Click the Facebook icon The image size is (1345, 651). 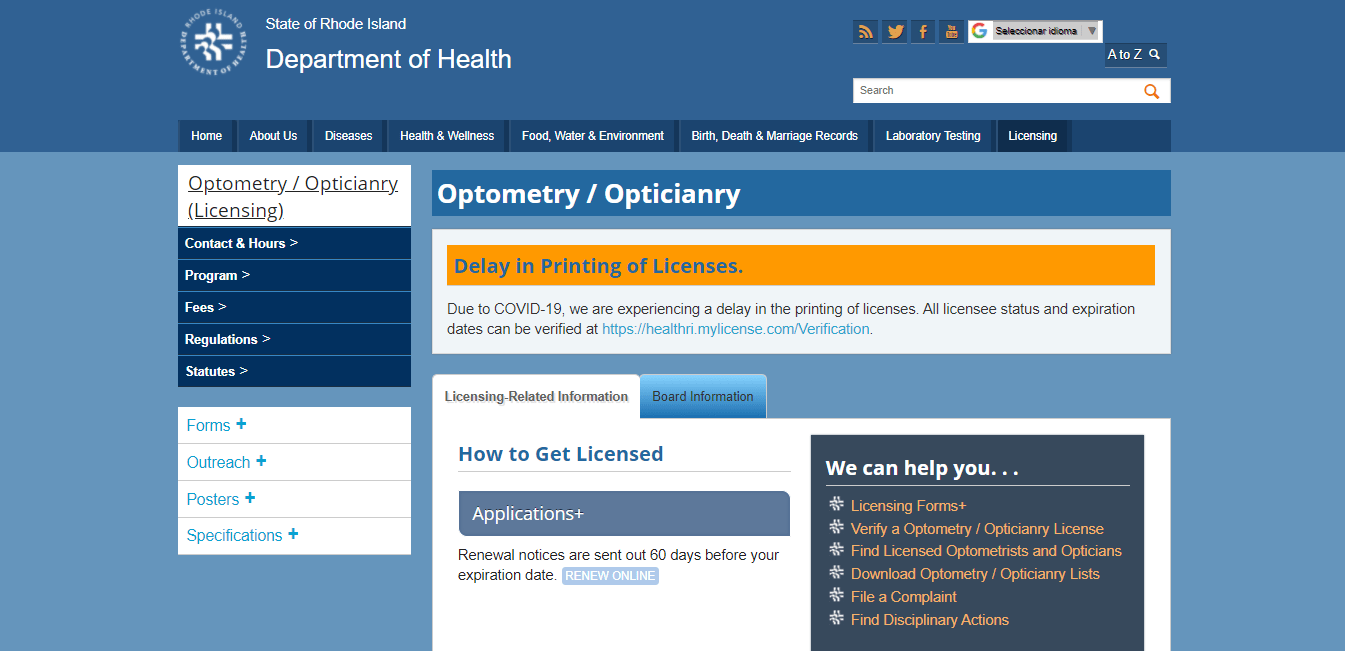pos(923,31)
